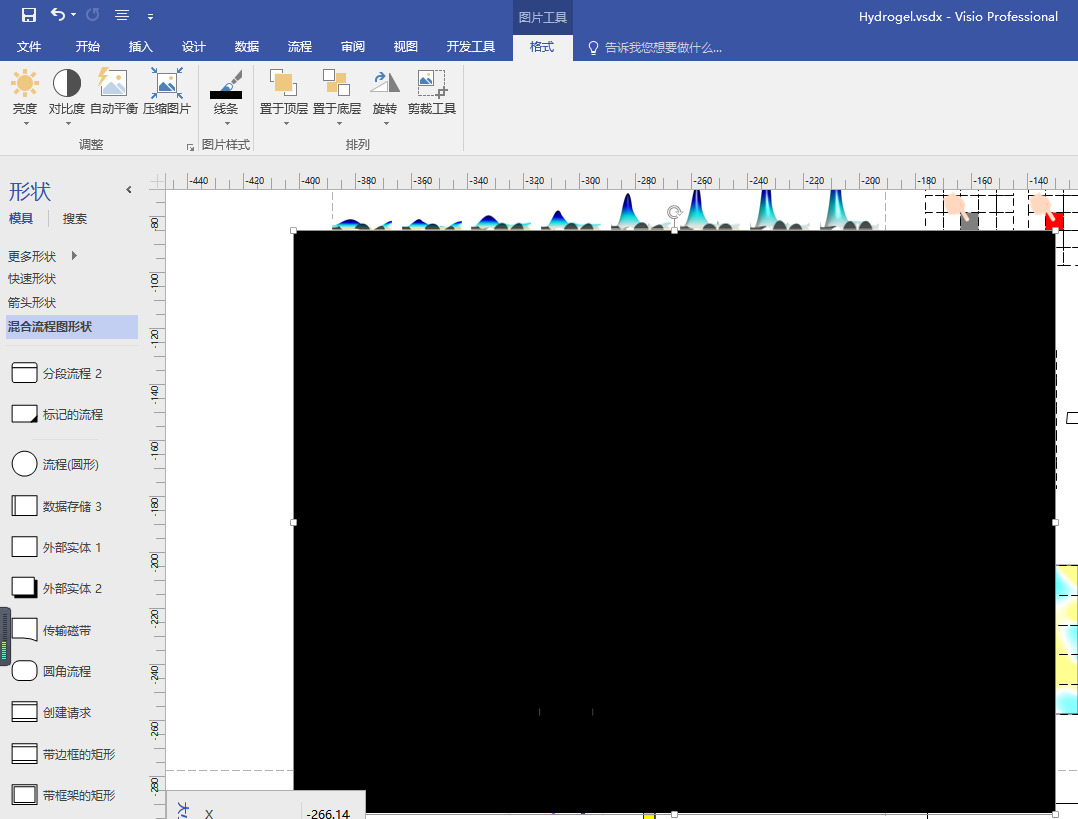Click the 自动平衡 auto balance icon

pyautogui.click(x=113, y=83)
